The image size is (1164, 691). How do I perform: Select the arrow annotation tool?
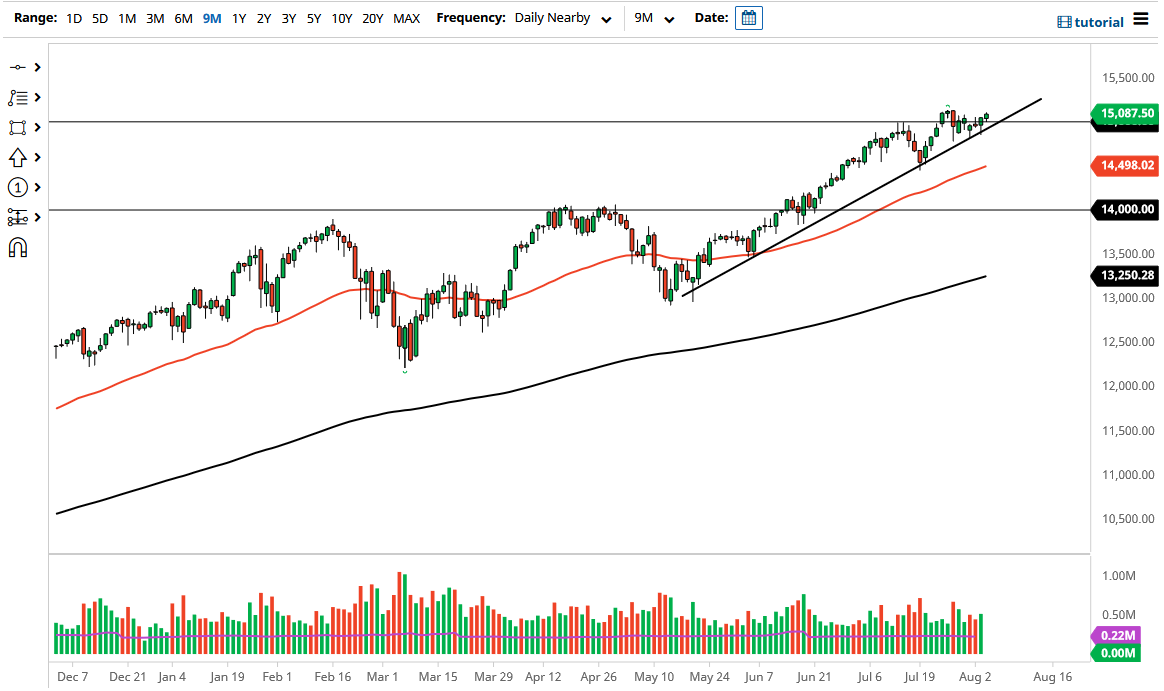[x=17, y=157]
